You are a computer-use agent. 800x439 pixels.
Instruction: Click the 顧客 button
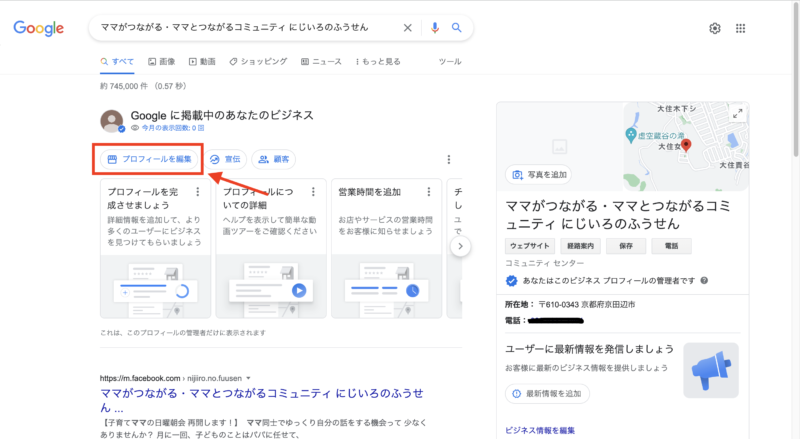(x=274, y=159)
